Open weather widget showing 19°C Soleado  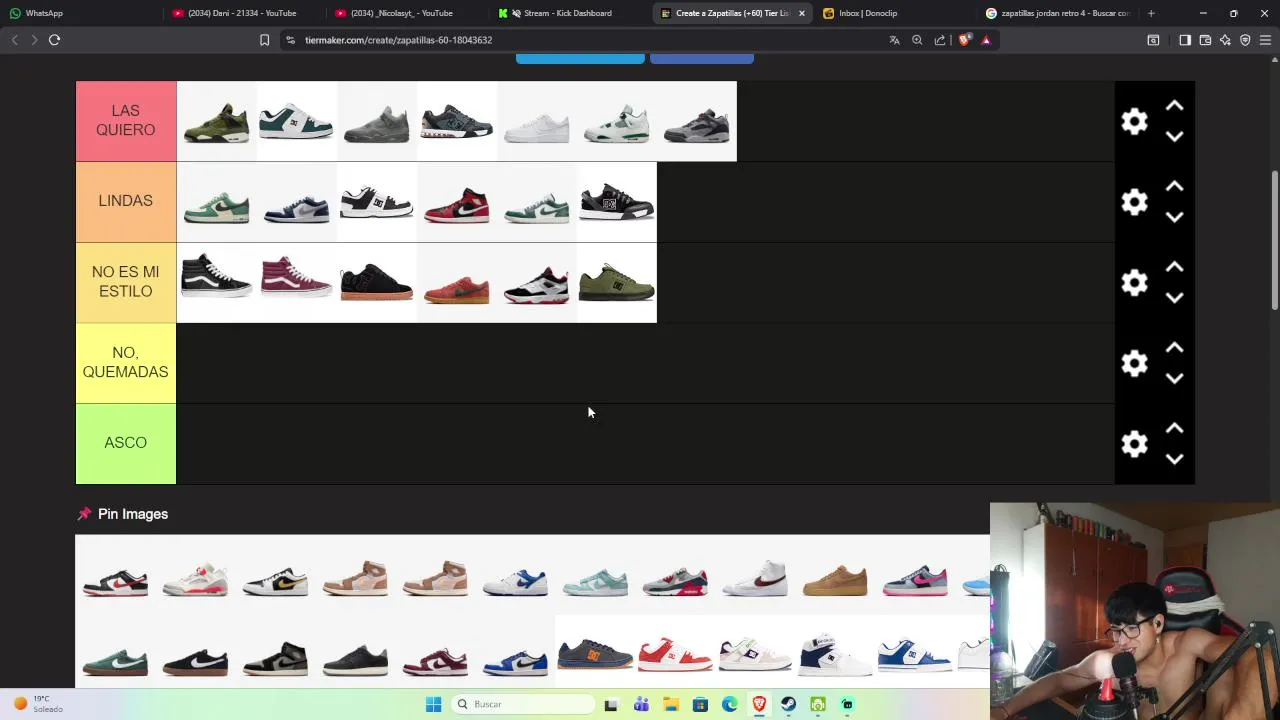pyautogui.click(x=38, y=704)
